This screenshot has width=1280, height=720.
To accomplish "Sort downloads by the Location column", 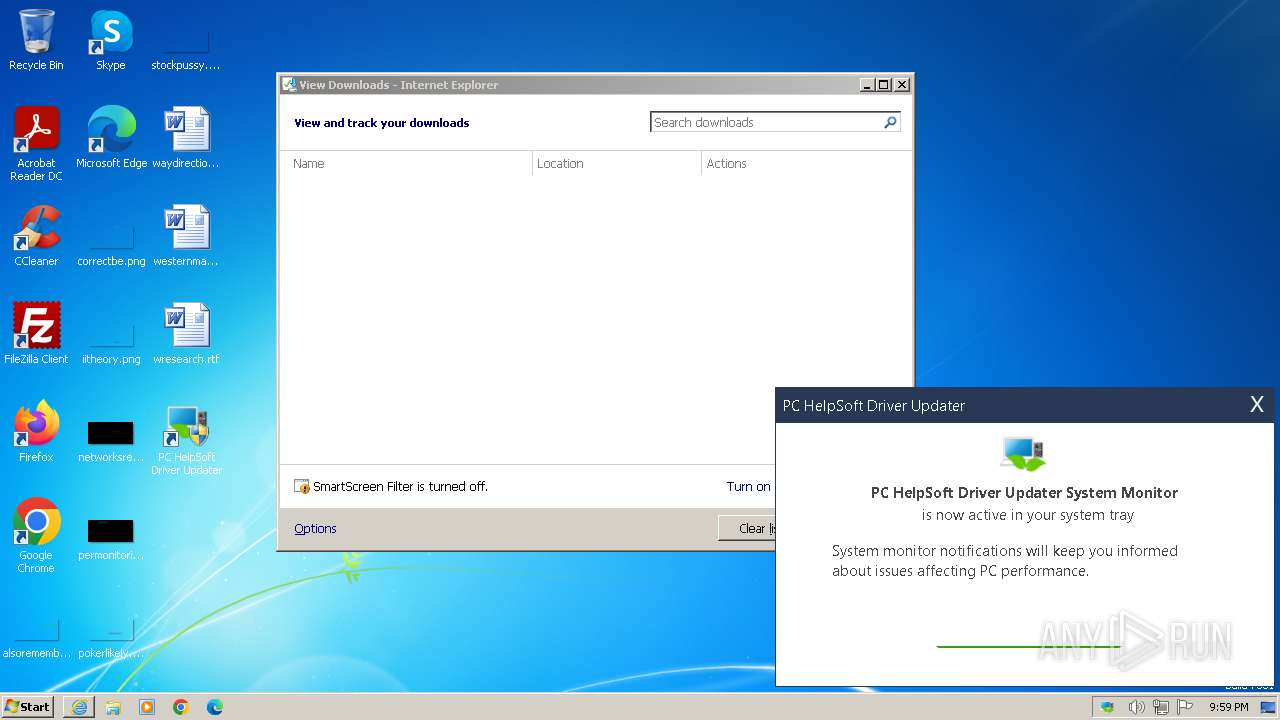I will pyautogui.click(x=617, y=164).
